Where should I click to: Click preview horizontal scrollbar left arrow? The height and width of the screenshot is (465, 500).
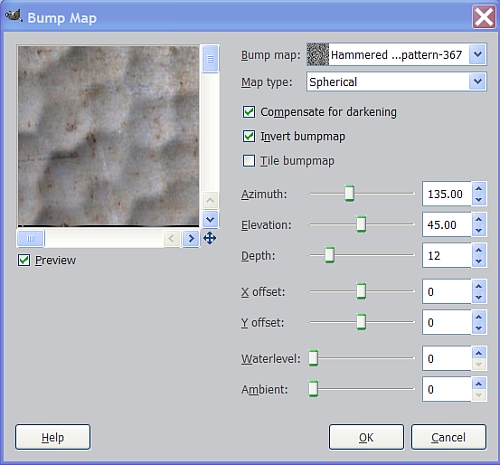(x=172, y=239)
